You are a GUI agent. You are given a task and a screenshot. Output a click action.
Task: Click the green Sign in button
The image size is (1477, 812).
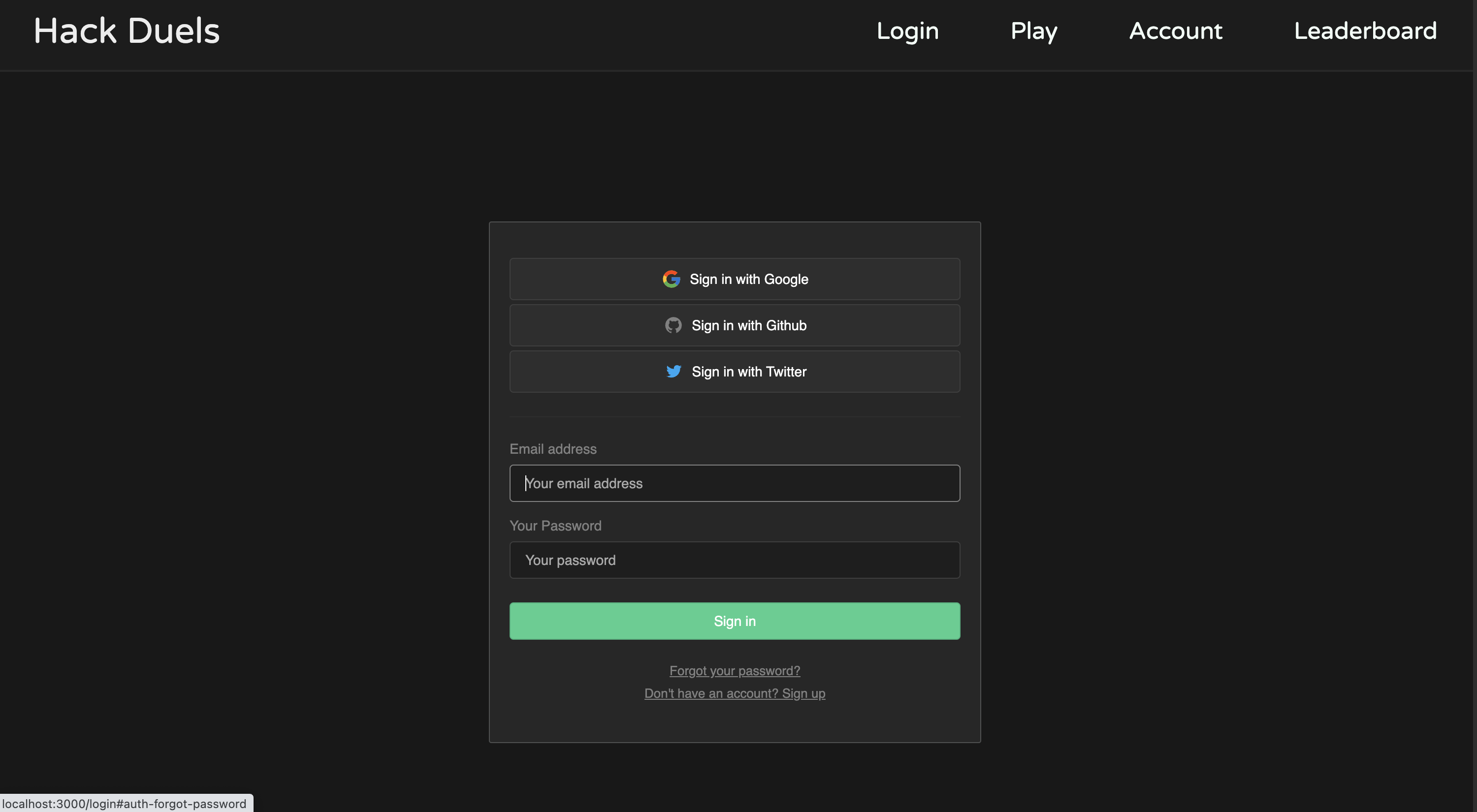(735, 621)
